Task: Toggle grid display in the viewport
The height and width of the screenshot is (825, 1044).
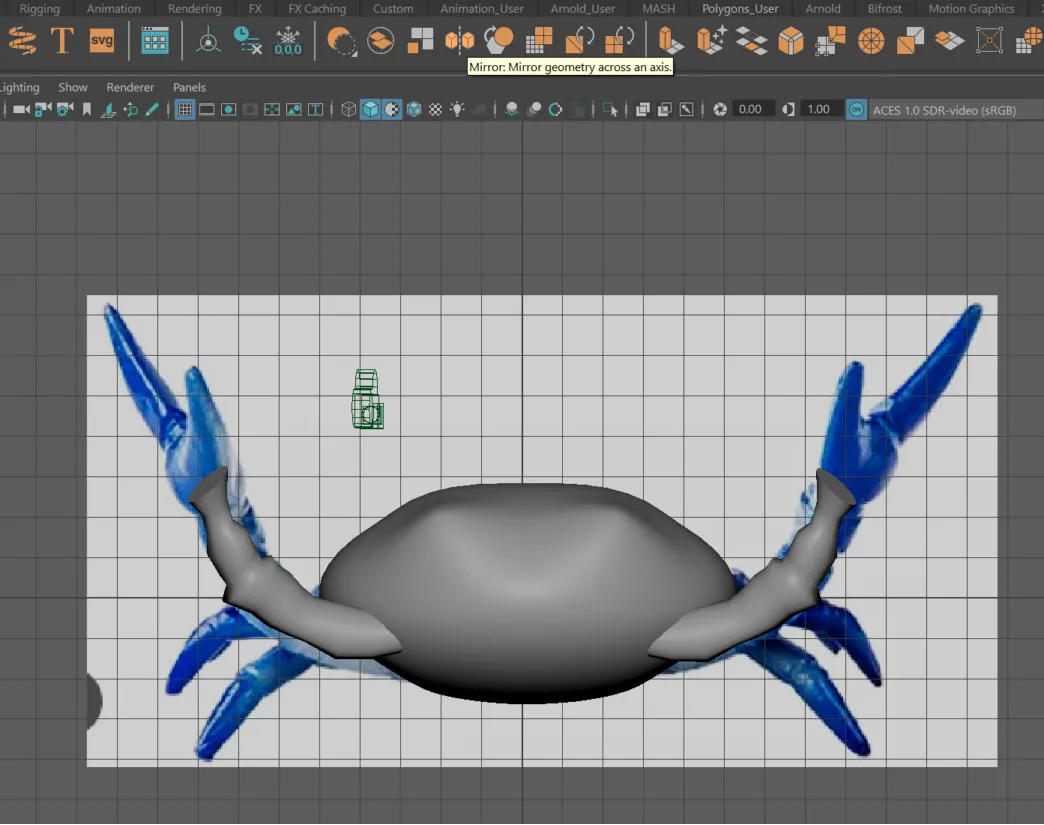Action: [185, 110]
